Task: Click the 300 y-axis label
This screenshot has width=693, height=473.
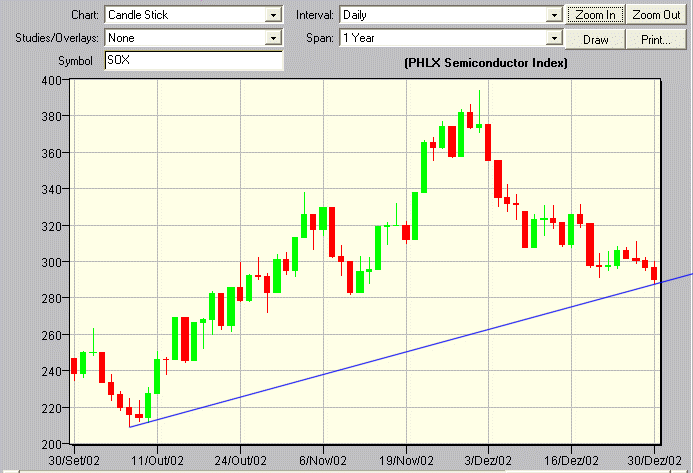Action: pyautogui.click(x=51, y=263)
